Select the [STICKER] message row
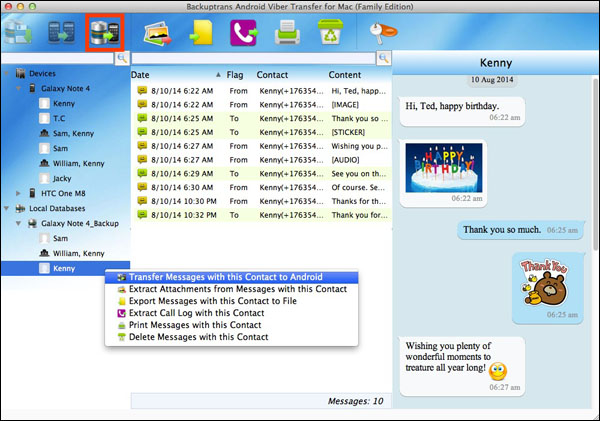 (263, 132)
